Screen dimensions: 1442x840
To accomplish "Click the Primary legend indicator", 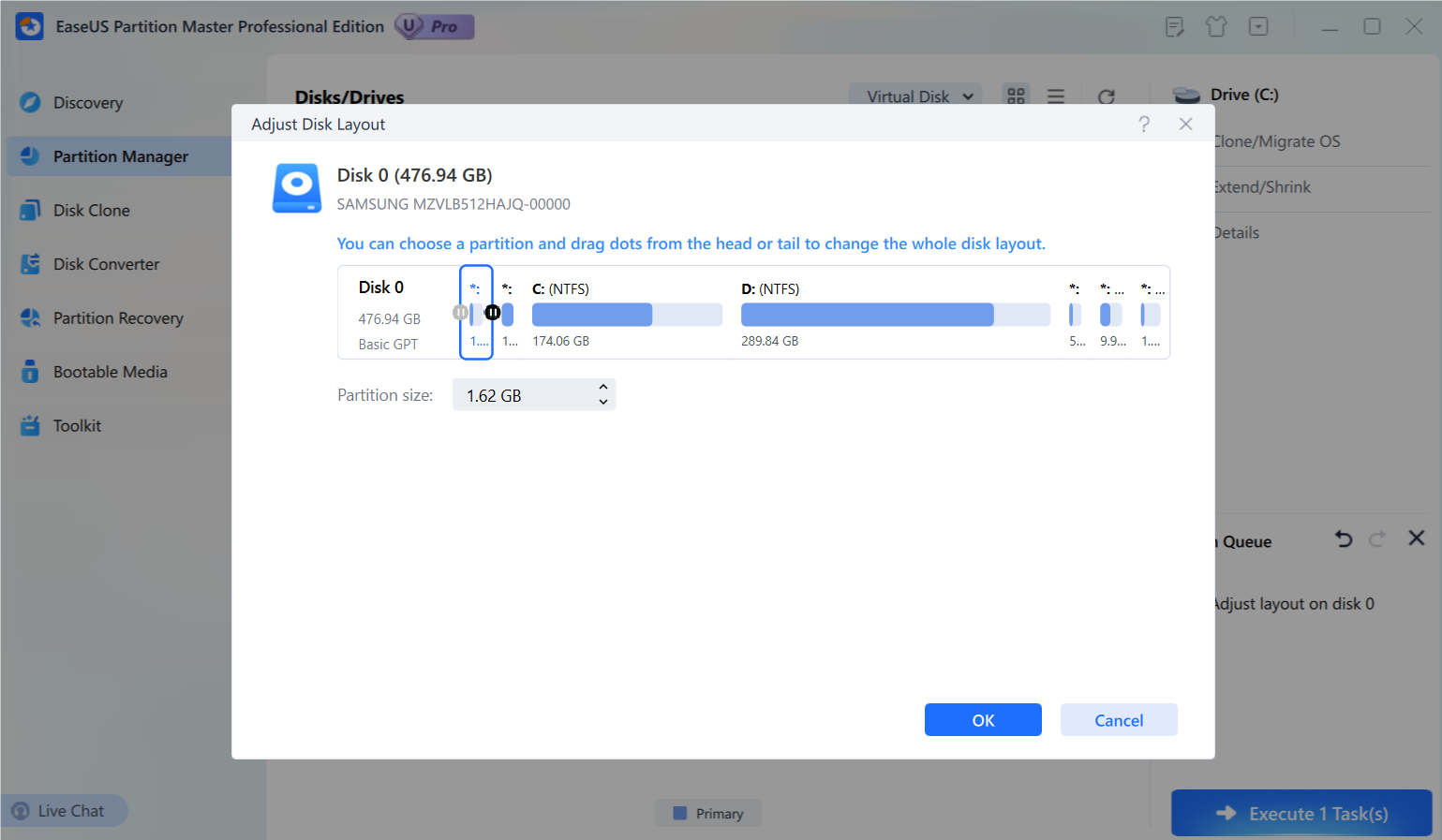I will [x=708, y=814].
